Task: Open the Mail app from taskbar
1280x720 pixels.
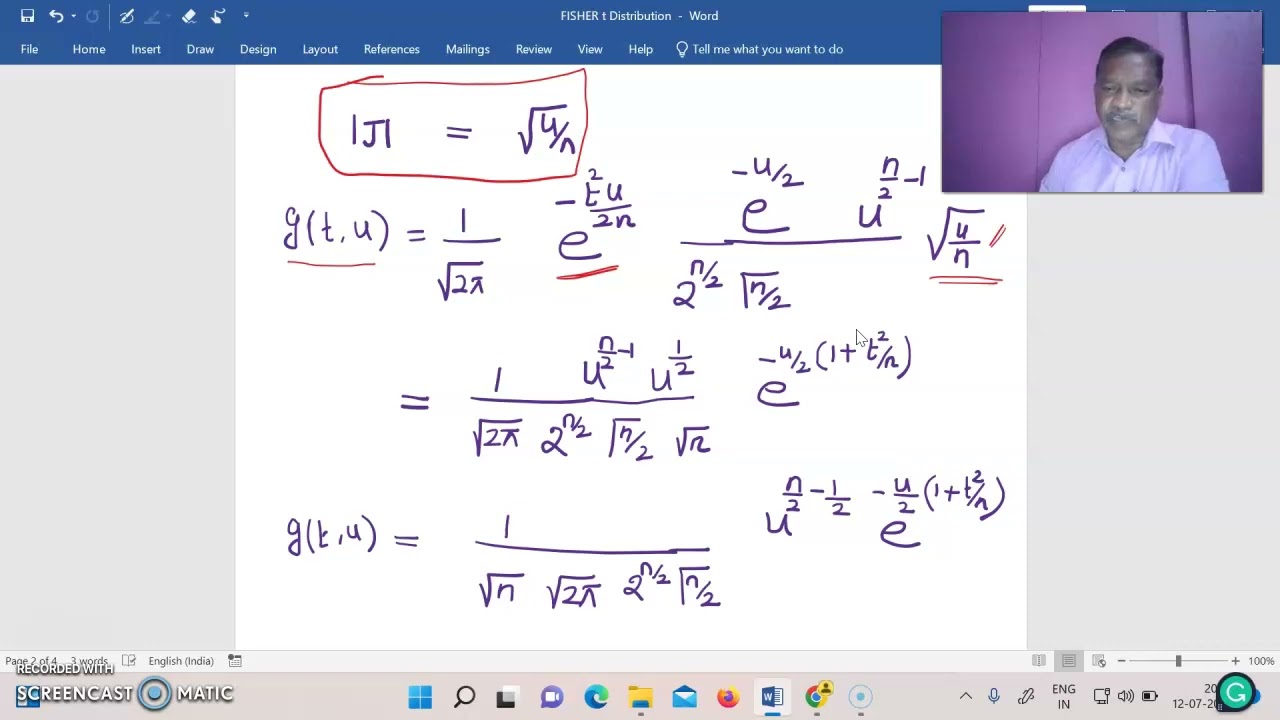Action: [x=684, y=697]
